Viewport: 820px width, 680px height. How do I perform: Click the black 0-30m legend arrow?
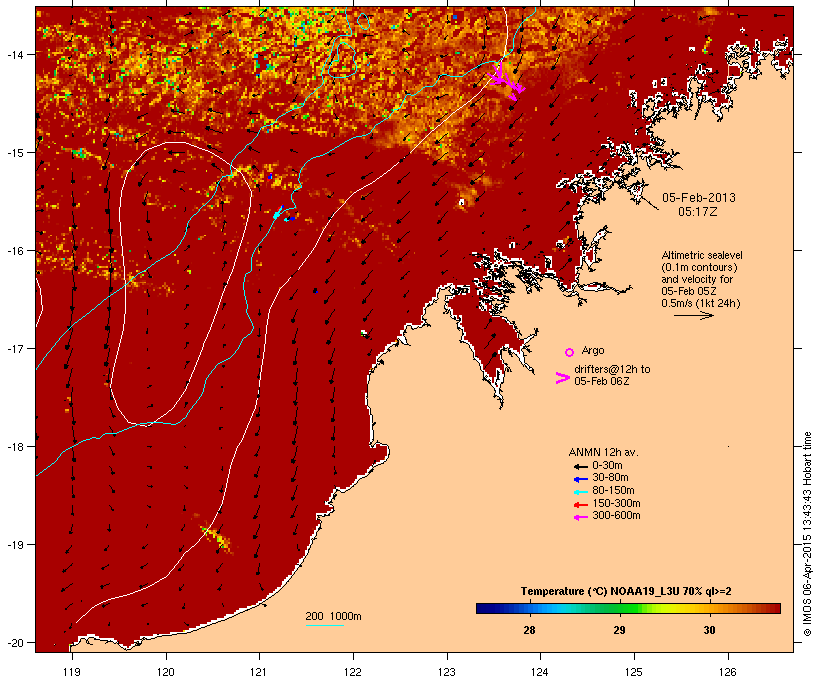pos(581,466)
